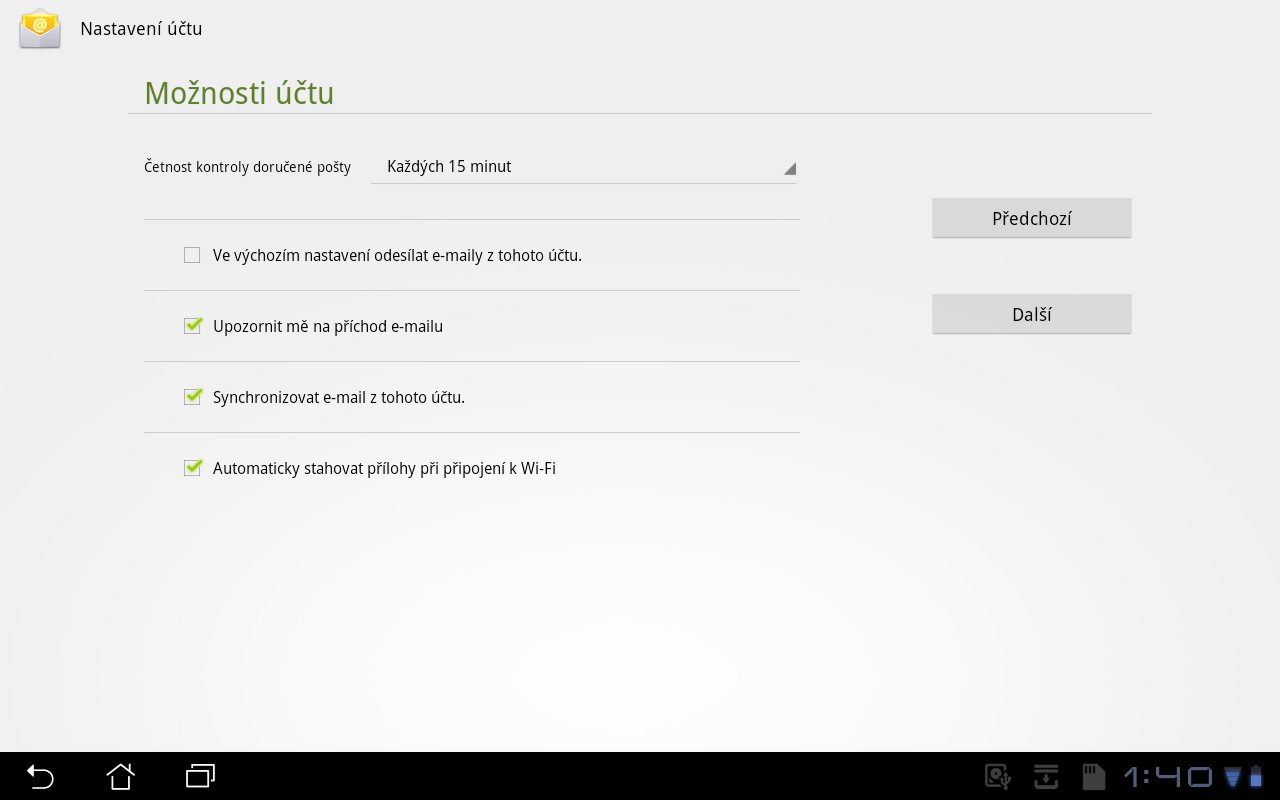Tap the Android back arrow icon
This screenshot has height=800, width=1280.
pyautogui.click(x=40, y=776)
